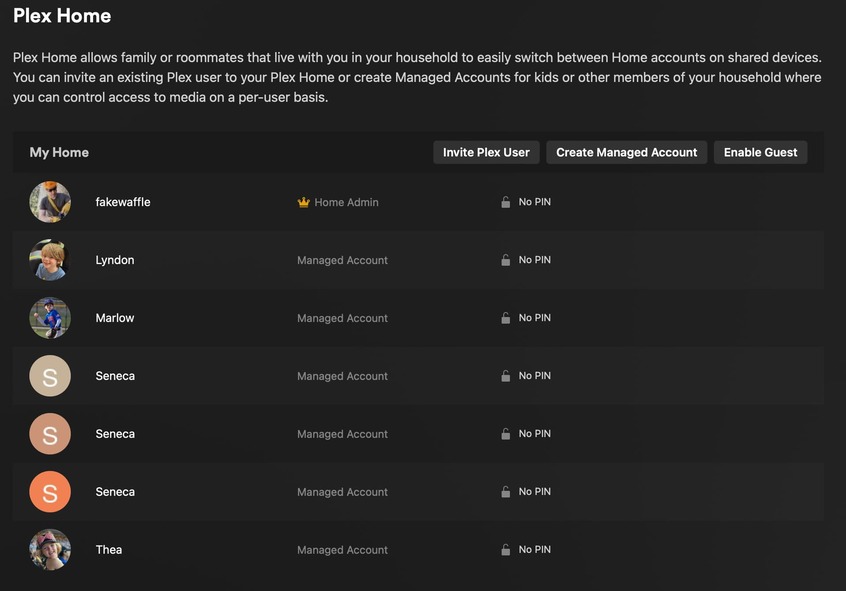Select the Lyndon user name
This screenshot has height=591, width=846.
115,260
